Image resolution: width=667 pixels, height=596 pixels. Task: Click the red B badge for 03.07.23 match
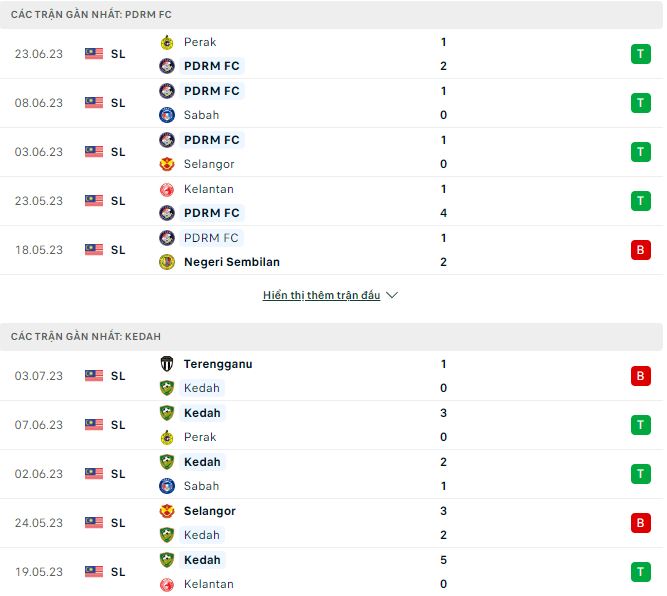click(x=640, y=376)
